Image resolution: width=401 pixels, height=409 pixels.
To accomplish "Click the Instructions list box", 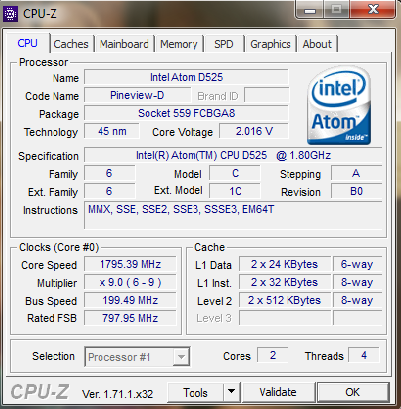I will (x=233, y=215).
